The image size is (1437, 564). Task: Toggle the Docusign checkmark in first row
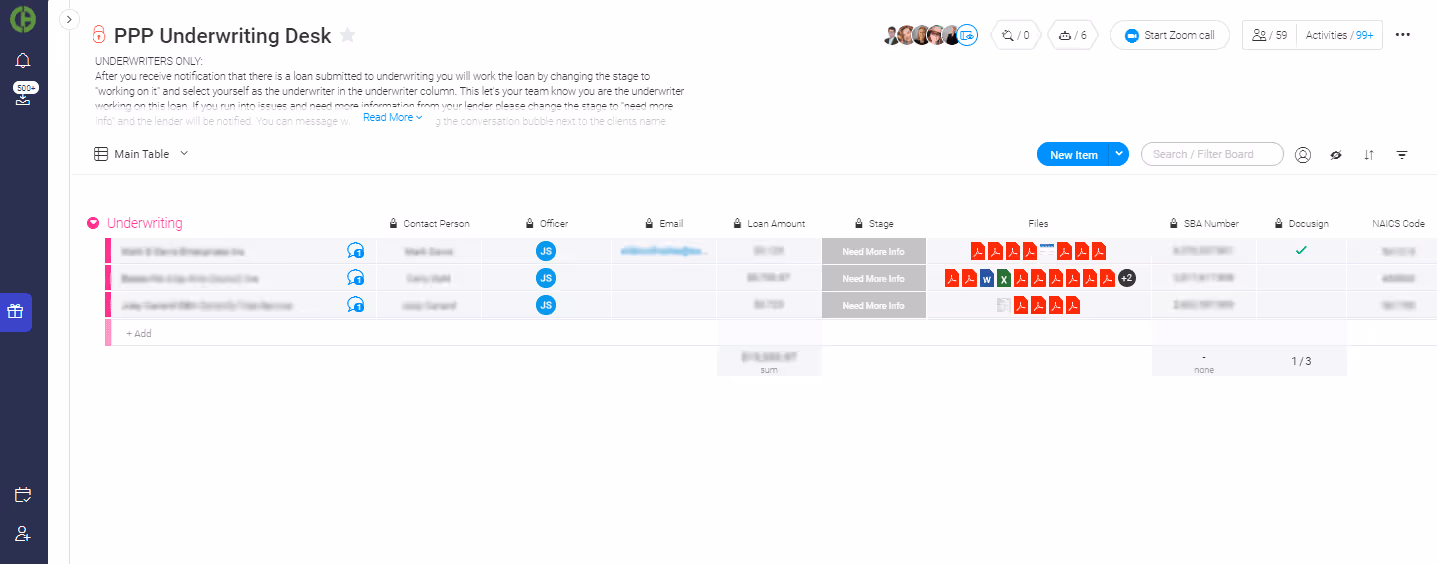(1301, 251)
